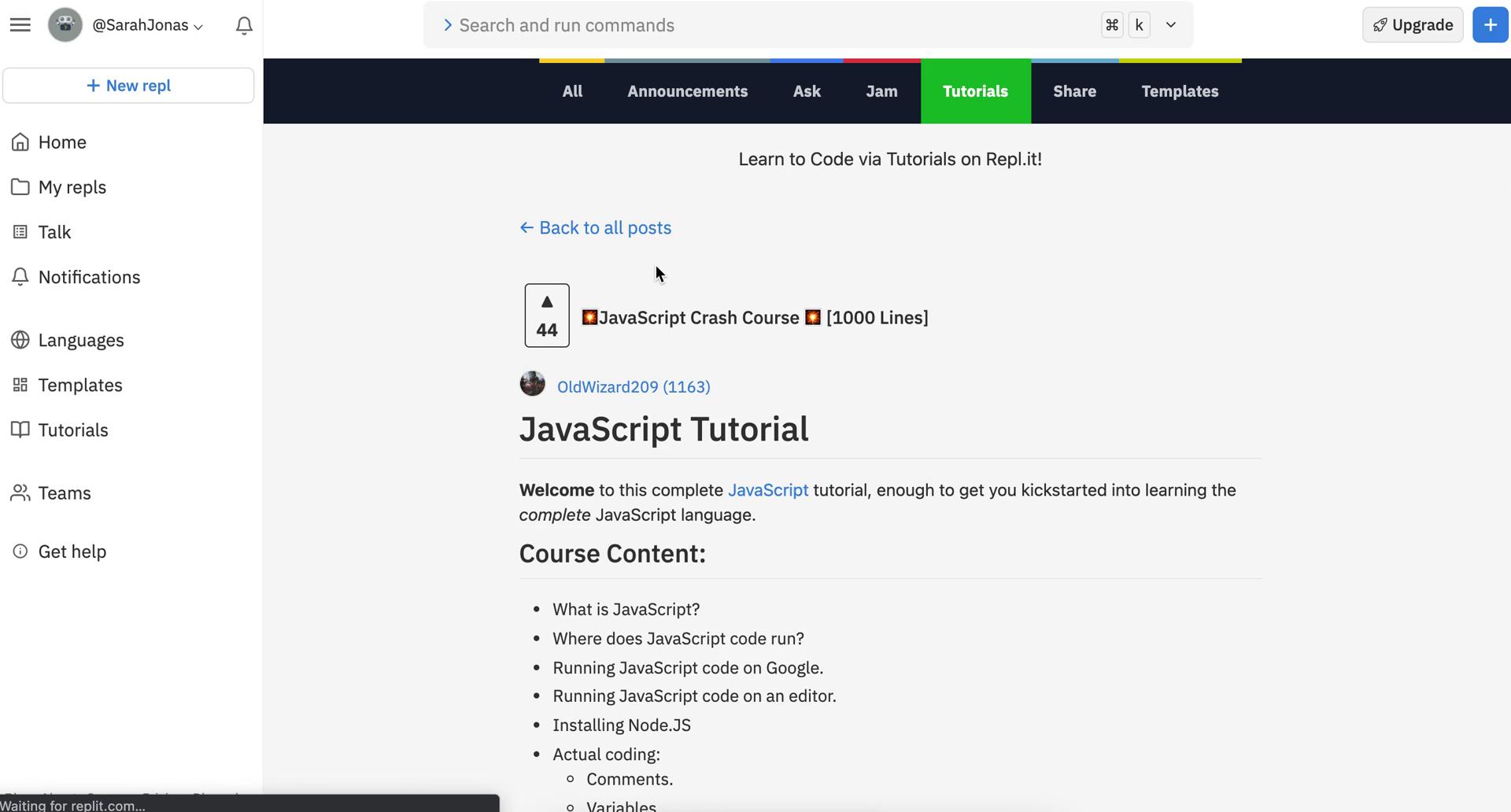1511x812 pixels.
Task: Click the ⌘ key shortcut badge
Action: click(x=1112, y=25)
